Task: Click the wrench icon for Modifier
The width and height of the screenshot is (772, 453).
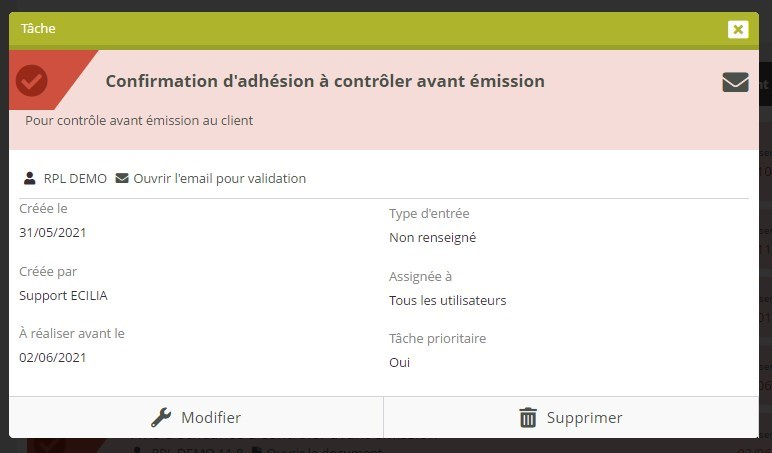Action: click(x=161, y=418)
